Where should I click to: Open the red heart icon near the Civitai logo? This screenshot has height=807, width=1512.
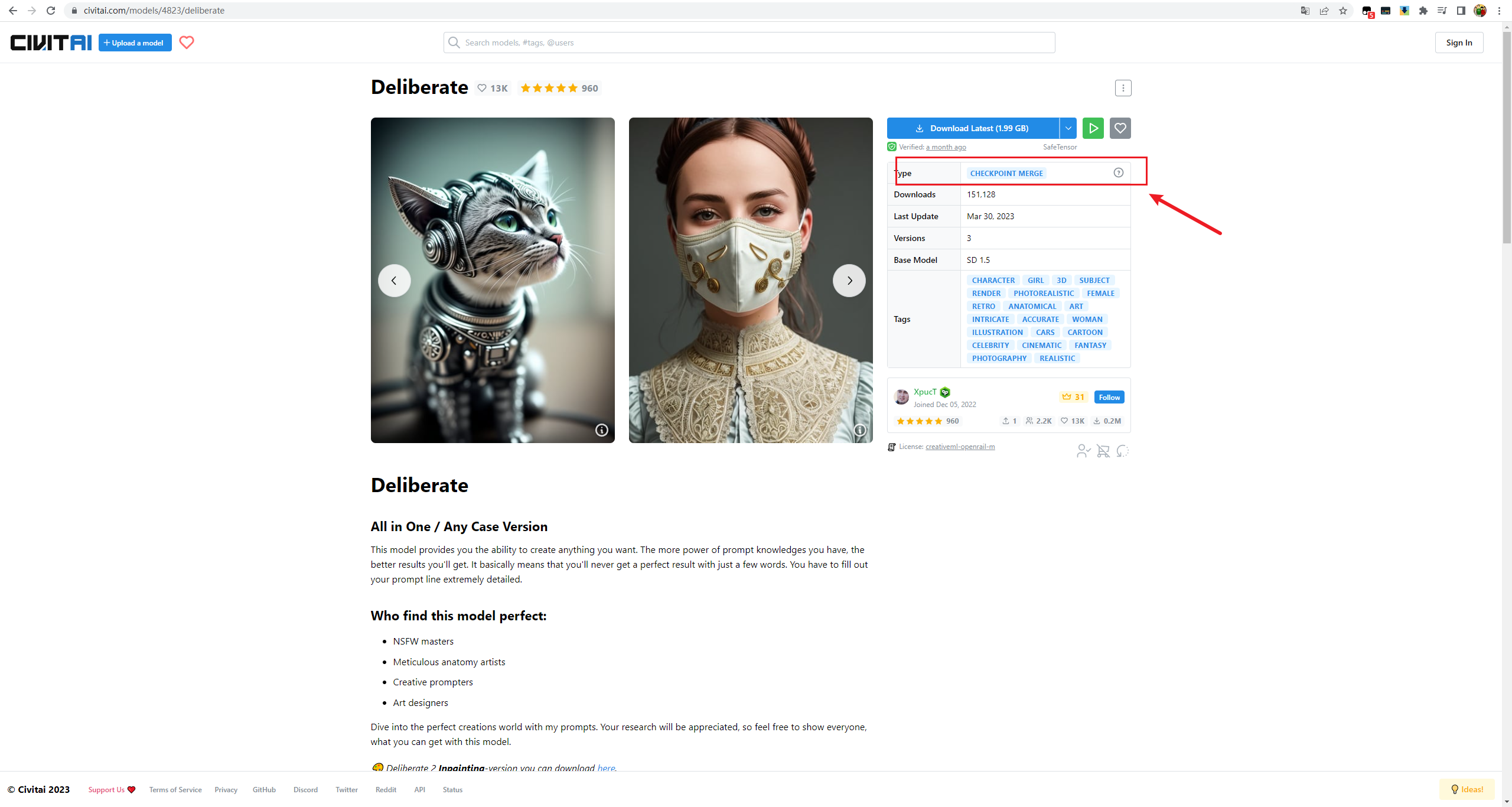[187, 43]
